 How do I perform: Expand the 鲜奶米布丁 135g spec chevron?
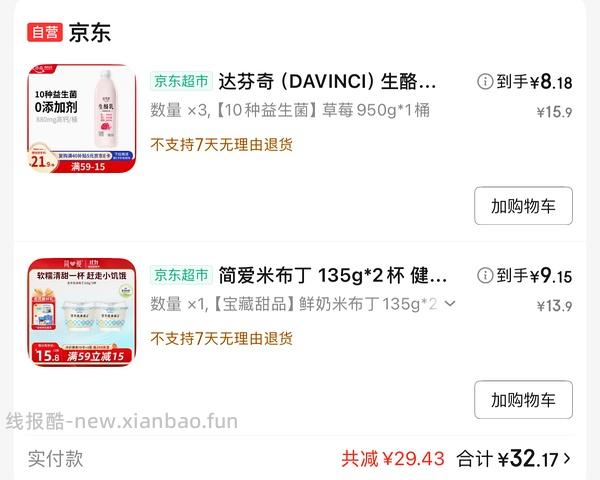(x=450, y=304)
